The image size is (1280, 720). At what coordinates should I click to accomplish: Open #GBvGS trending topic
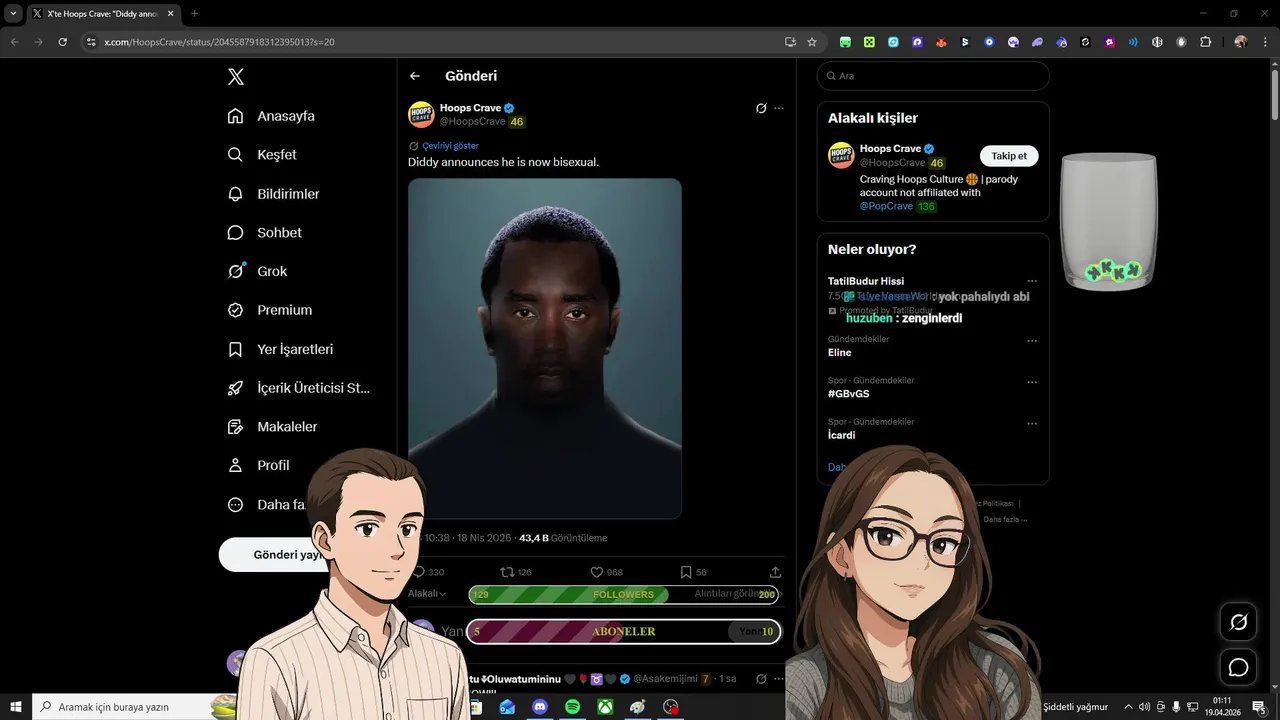849,394
